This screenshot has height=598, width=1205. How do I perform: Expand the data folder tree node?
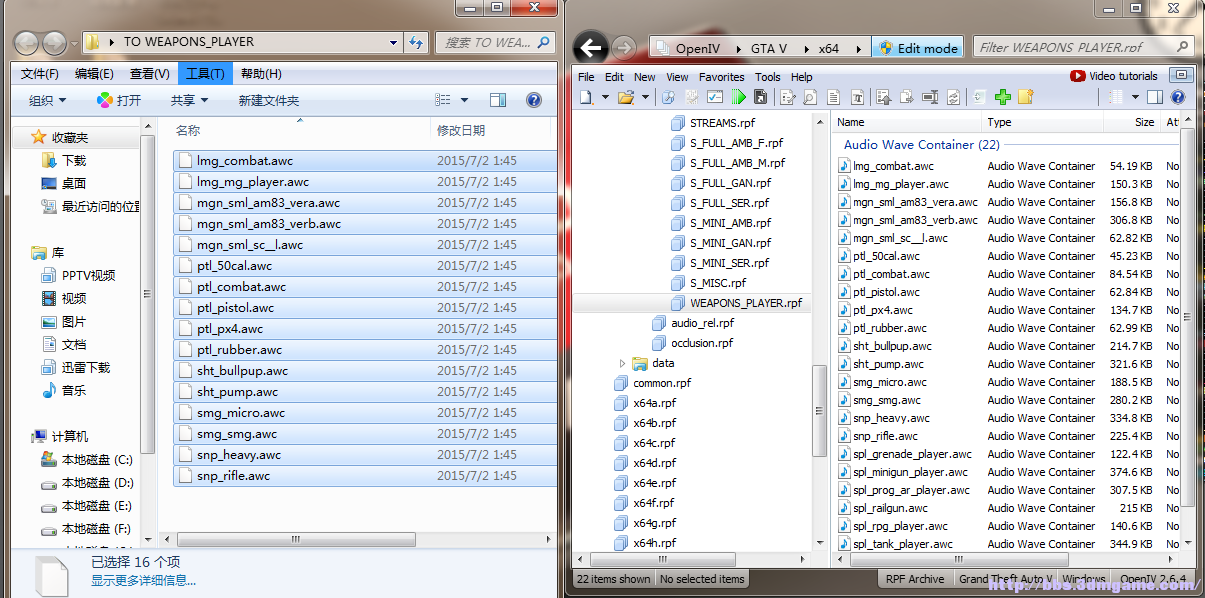point(622,363)
